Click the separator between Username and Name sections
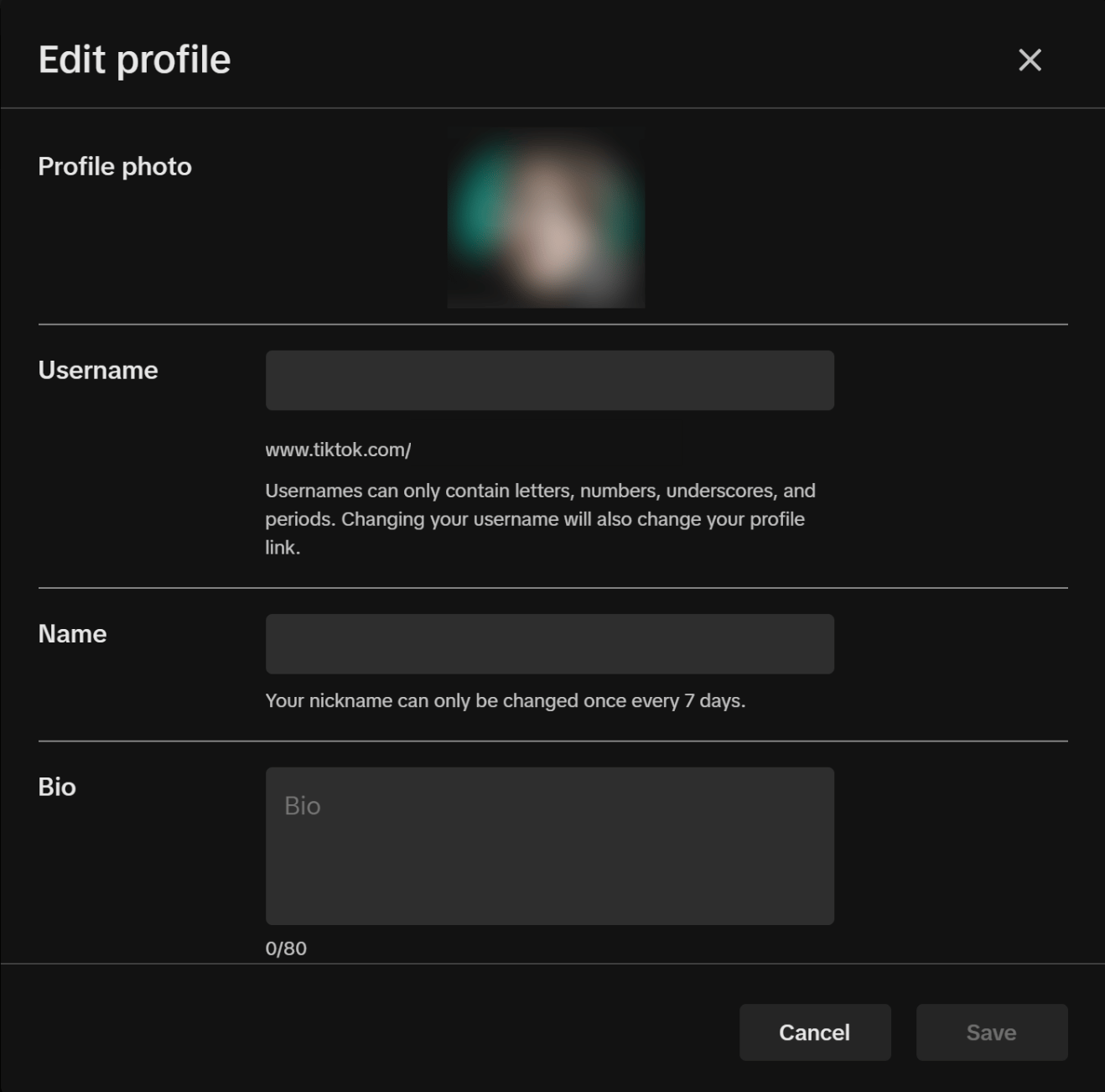Viewport: 1105px width, 1092px height. click(552, 588)
